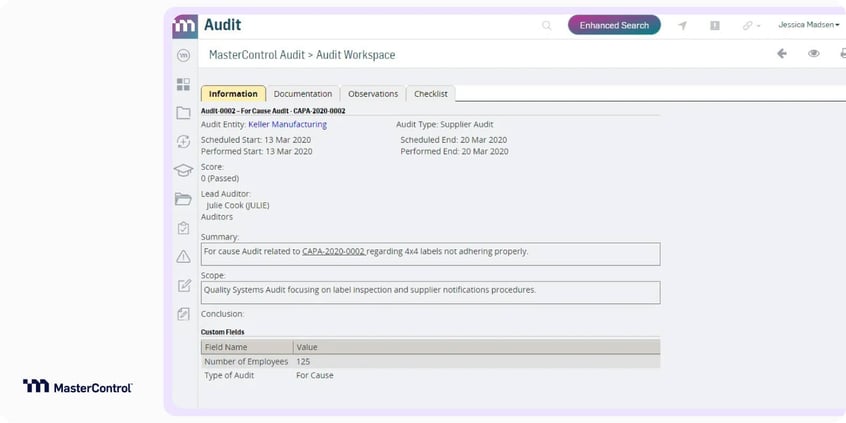846x423 pixels.
Task: Select the Information tab
Action: tap(233, 93)
